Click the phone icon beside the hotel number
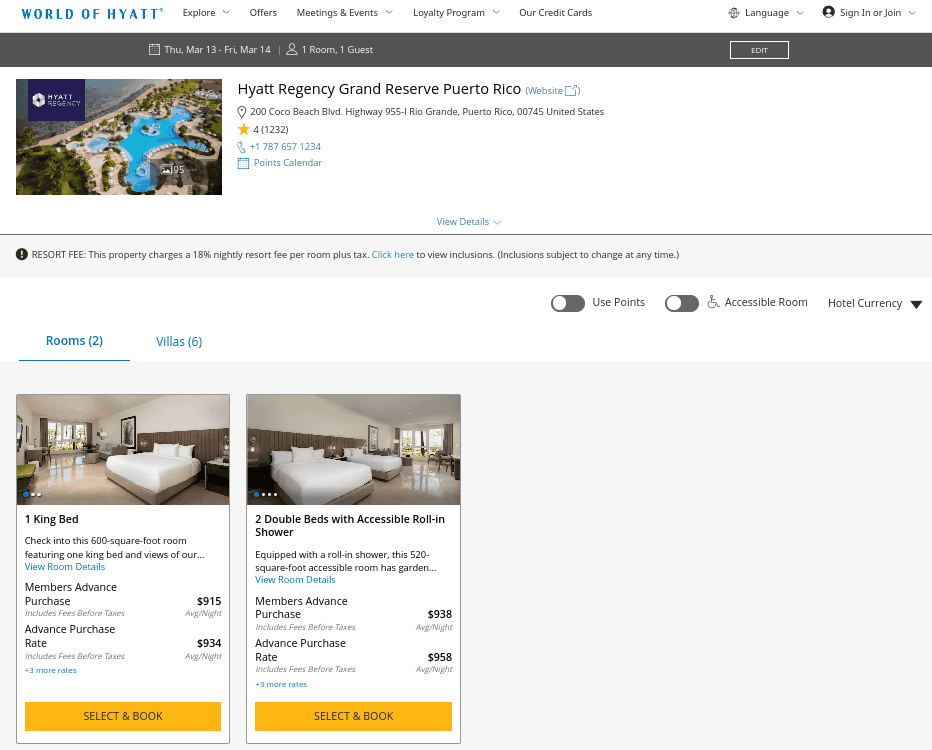 [x=242, y=147]
